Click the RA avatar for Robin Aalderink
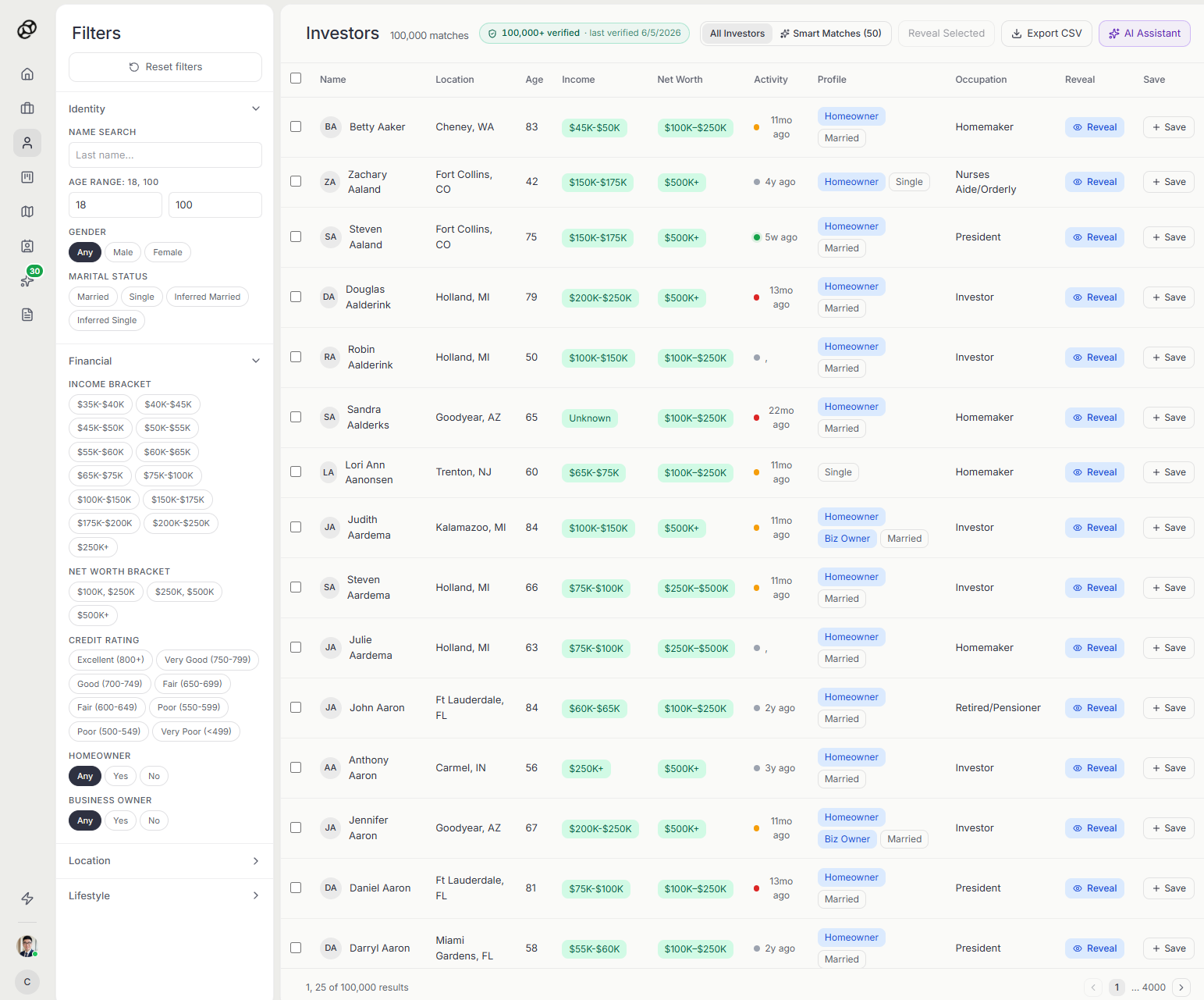The height and width of the screenshot is (1000, 1204). tap(330, 358)
